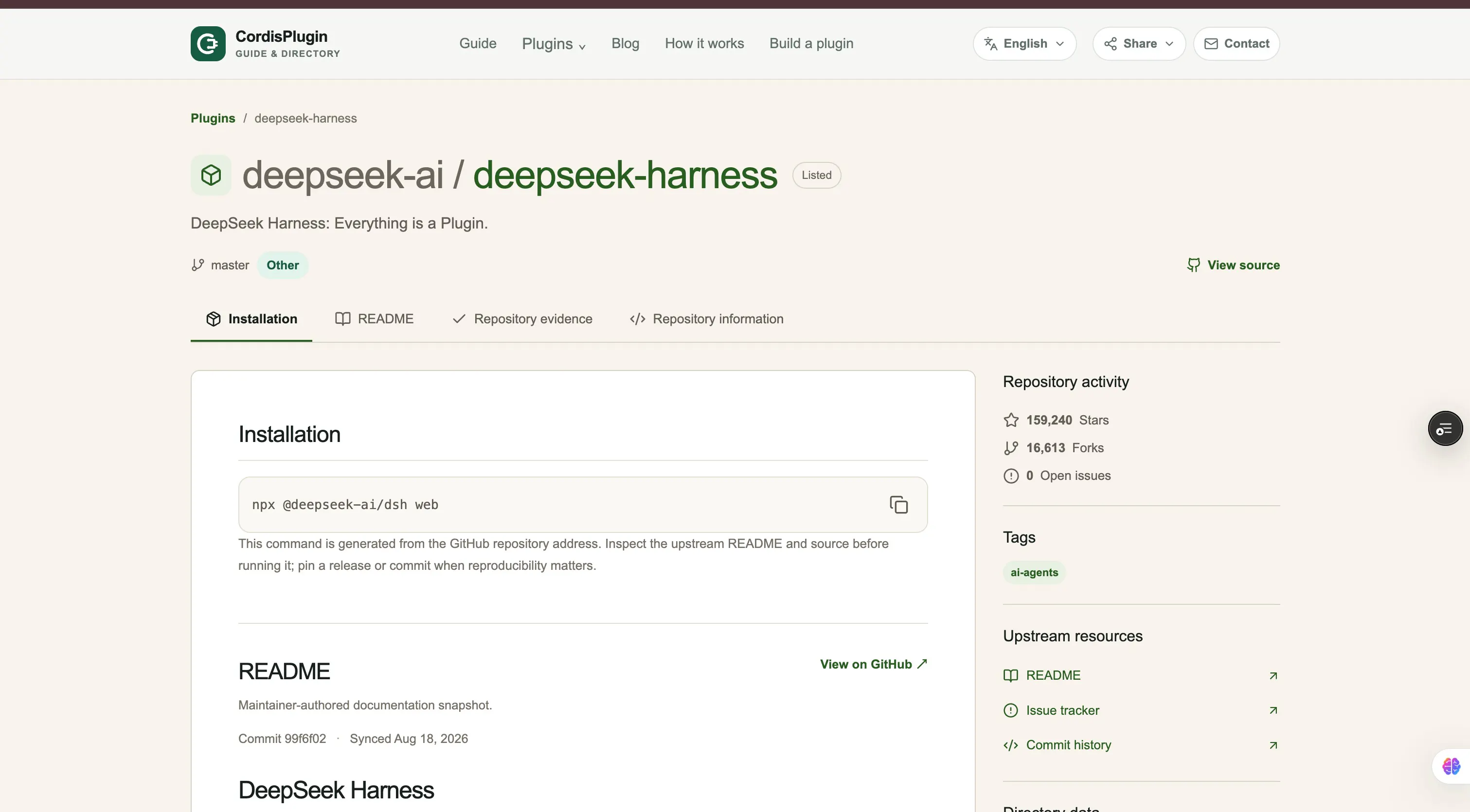
Task: Click the package cube icon beside the title
Action: pos(211,175)
